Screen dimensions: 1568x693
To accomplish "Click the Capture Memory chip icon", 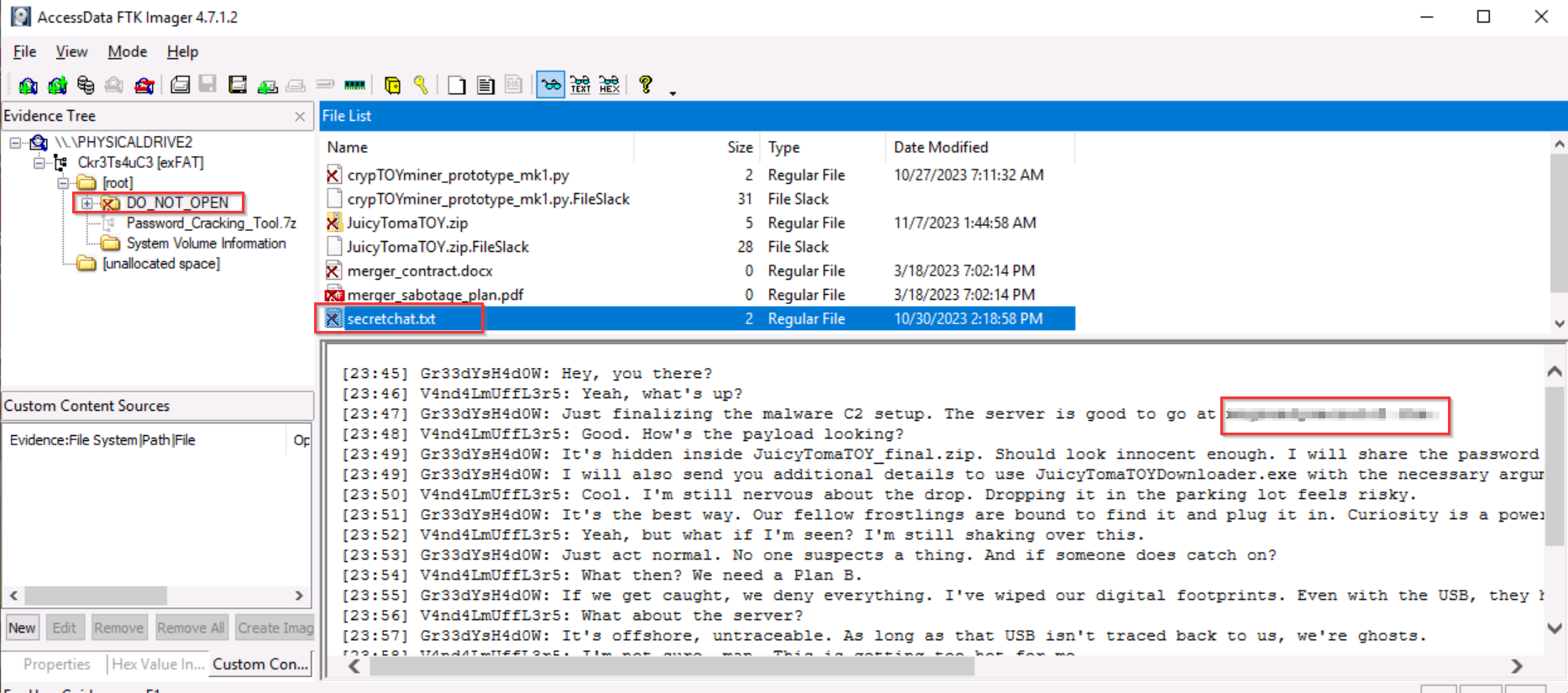I will (355, 85).
